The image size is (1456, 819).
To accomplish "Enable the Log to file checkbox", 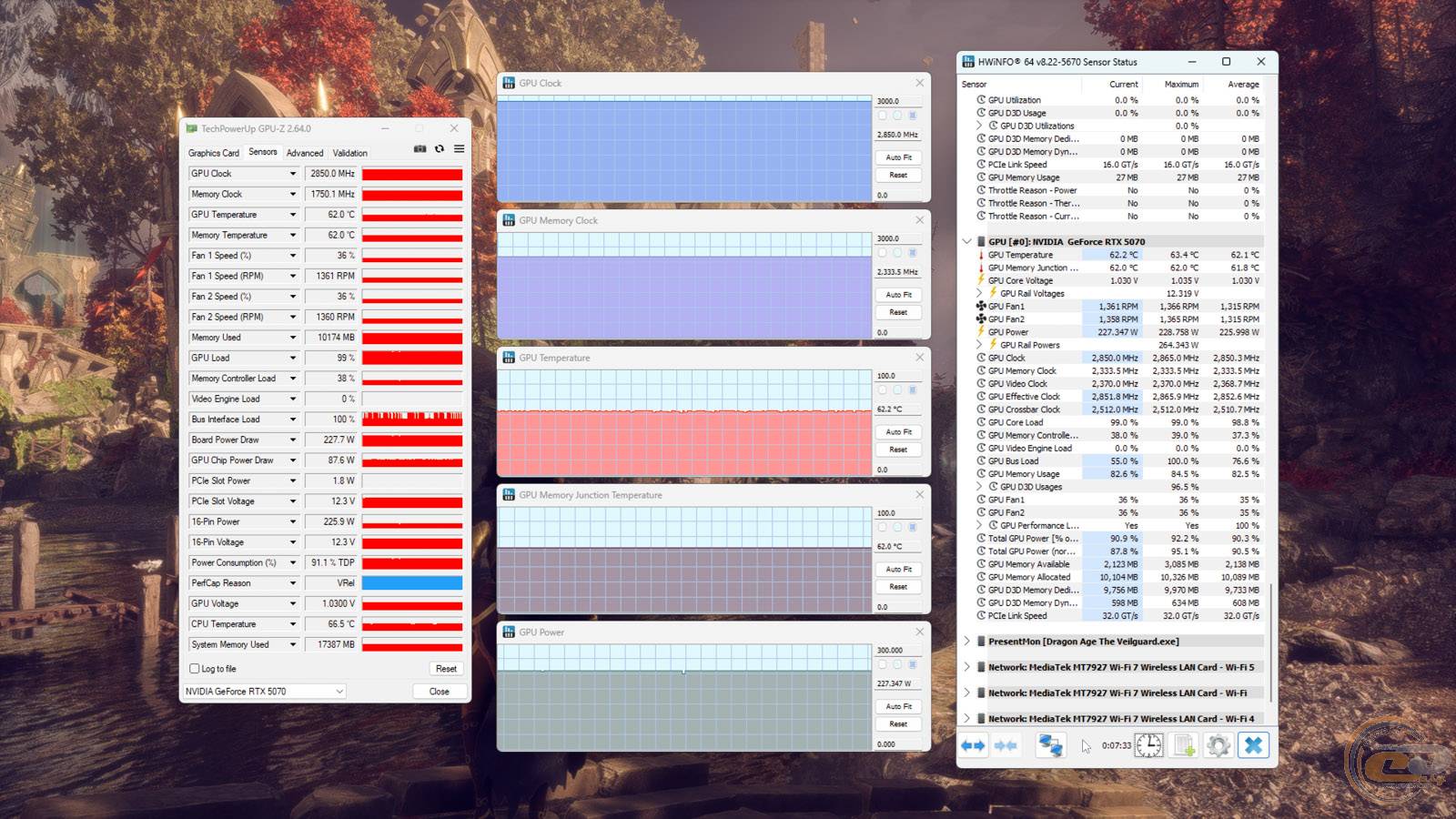I will click(194, 669).
